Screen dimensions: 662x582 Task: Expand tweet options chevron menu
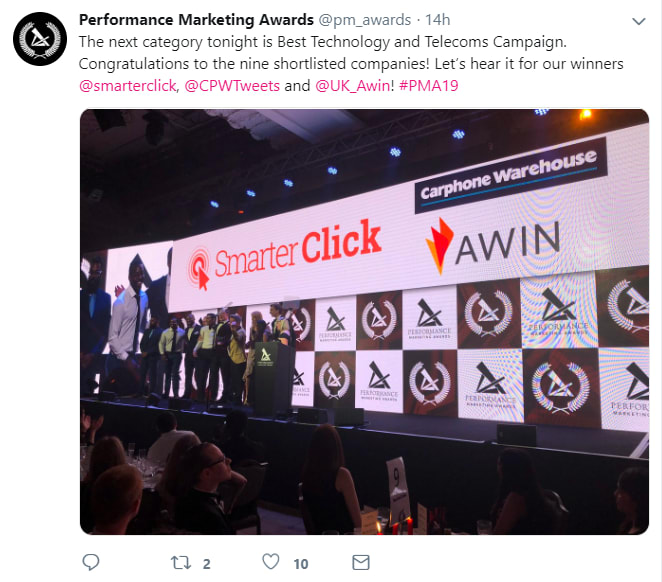click(x=639, y=21)
